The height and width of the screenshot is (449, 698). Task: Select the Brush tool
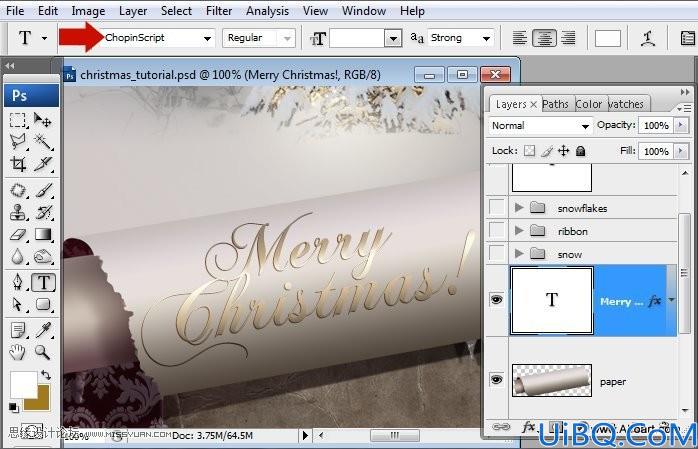(43, 190)
